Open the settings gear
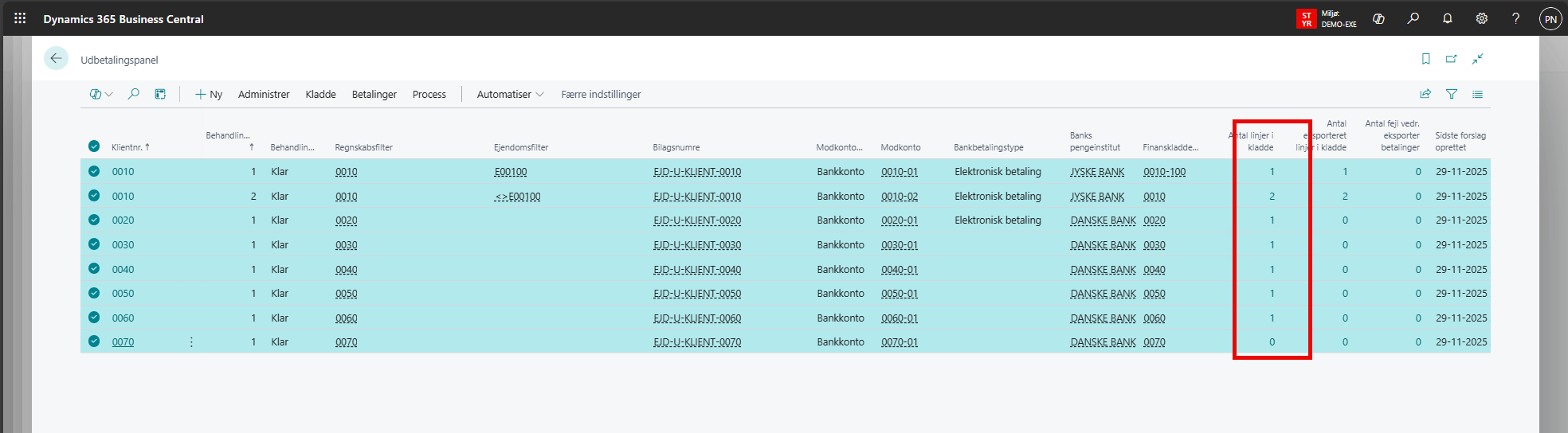This screenshot has height=433, width=1568. (1481, 19)
